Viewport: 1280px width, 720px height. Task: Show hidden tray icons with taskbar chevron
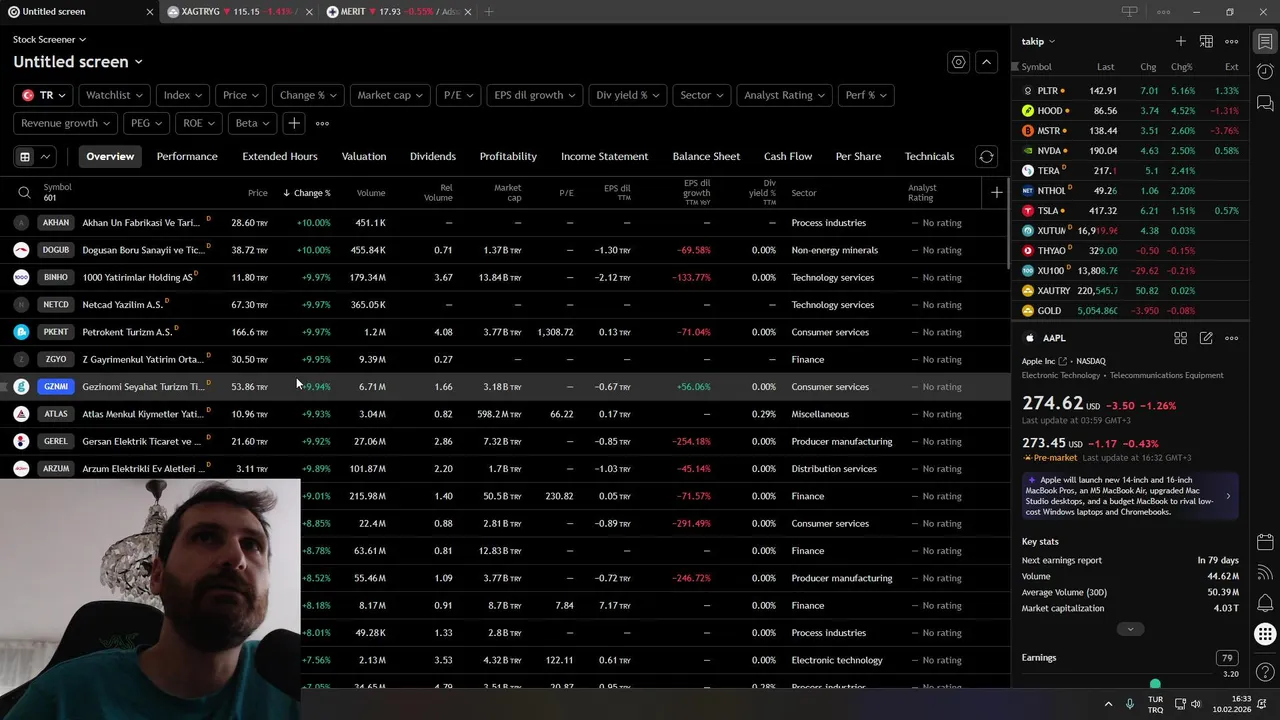click(x=1108, y=704)
